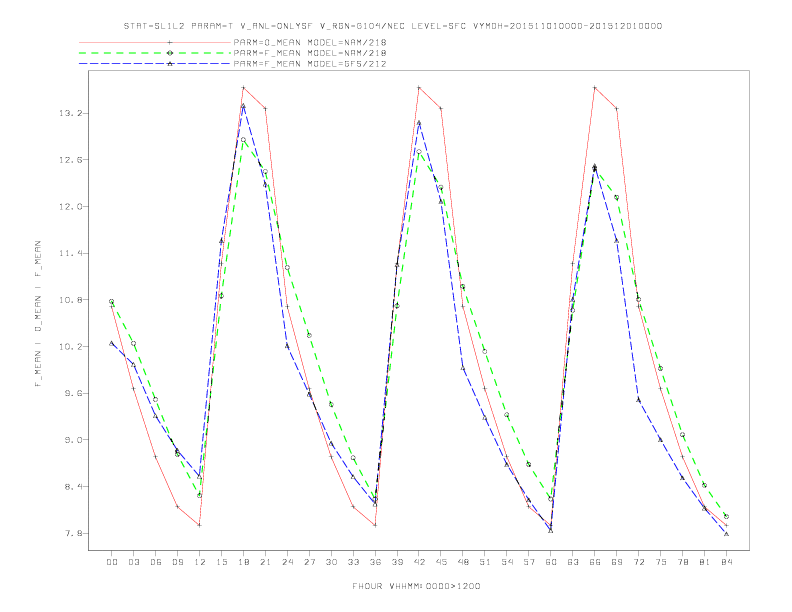Click y-axis tick label 9.0
Screen dimensions: 792x612
[72, 440]
